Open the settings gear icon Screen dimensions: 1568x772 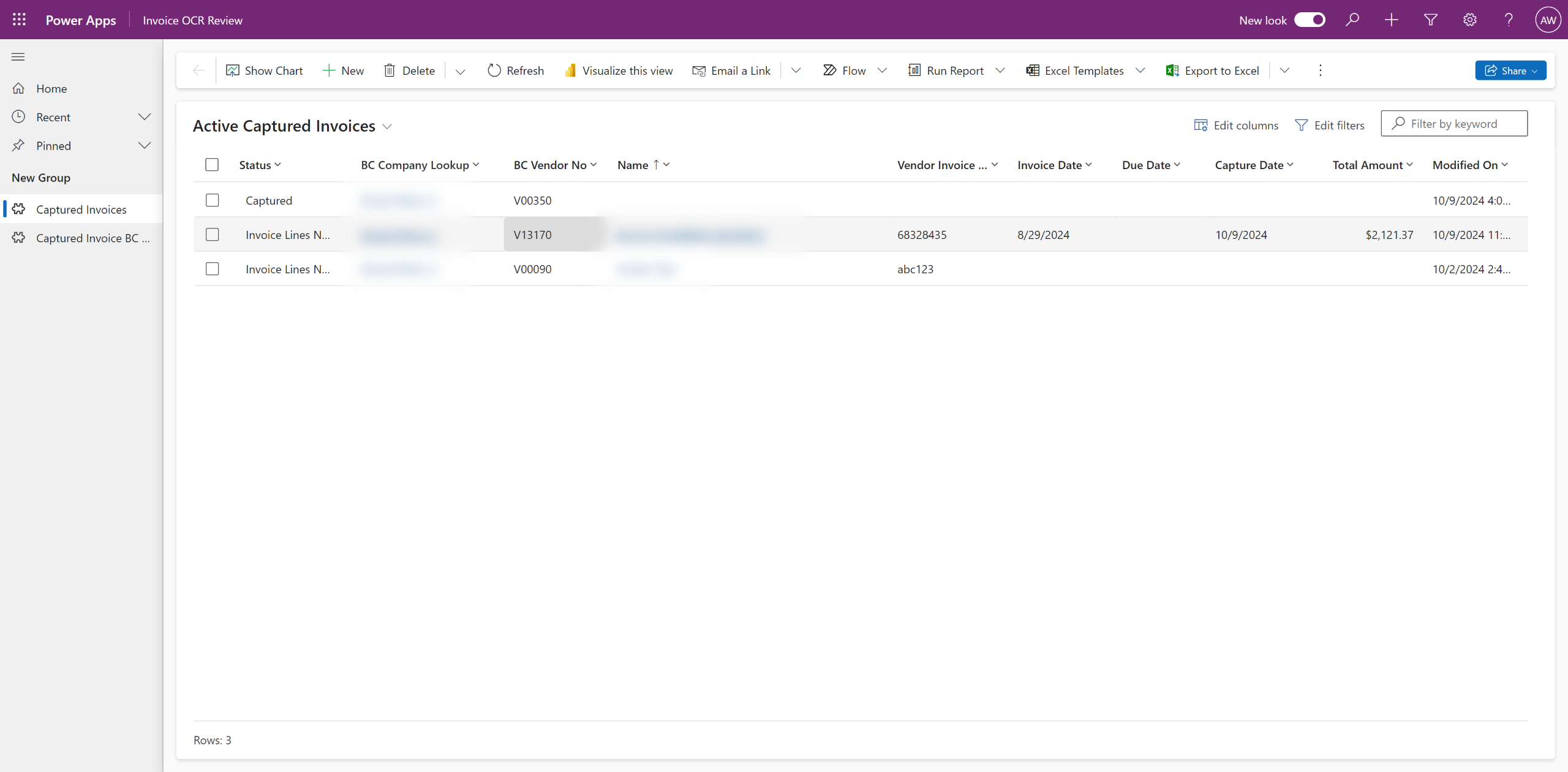click(1469, 20)
